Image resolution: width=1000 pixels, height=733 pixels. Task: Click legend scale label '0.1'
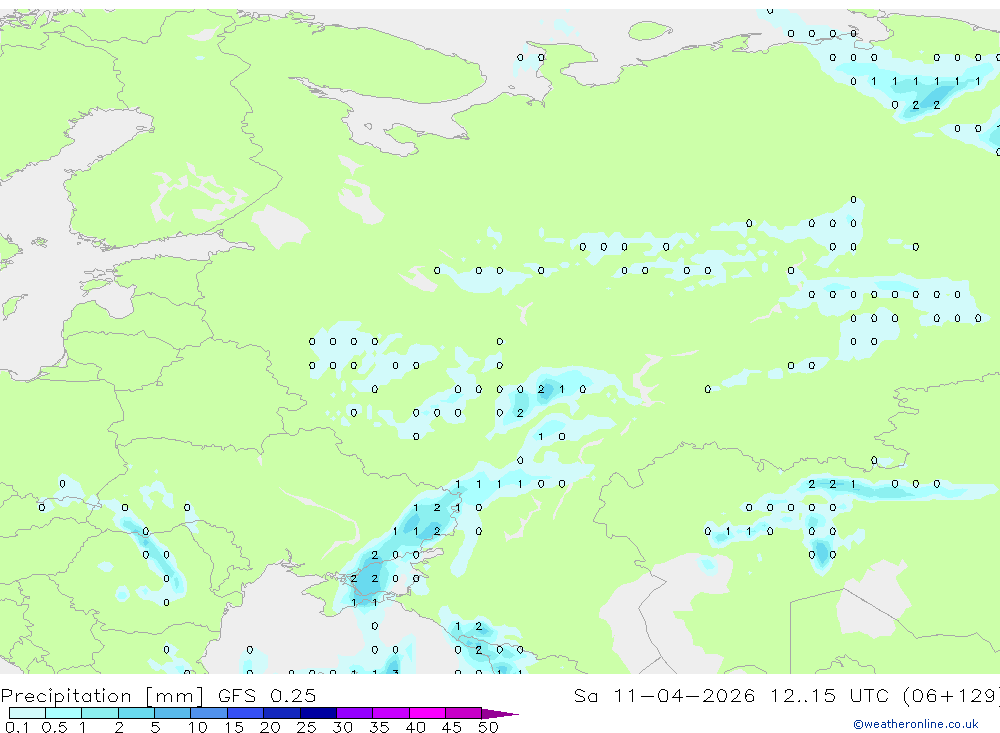17,727
